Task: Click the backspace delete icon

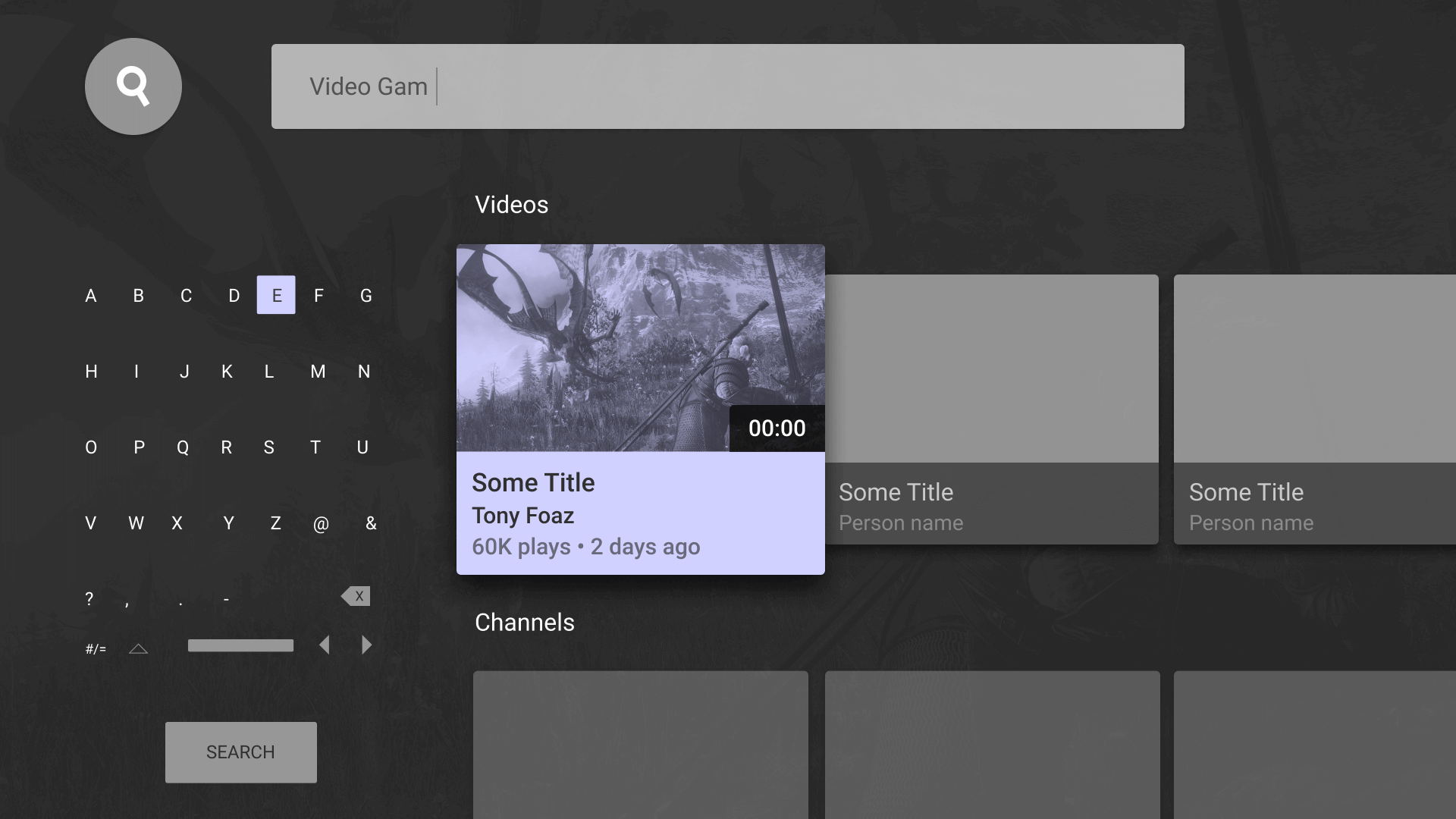Action: [x=356, y=596]
